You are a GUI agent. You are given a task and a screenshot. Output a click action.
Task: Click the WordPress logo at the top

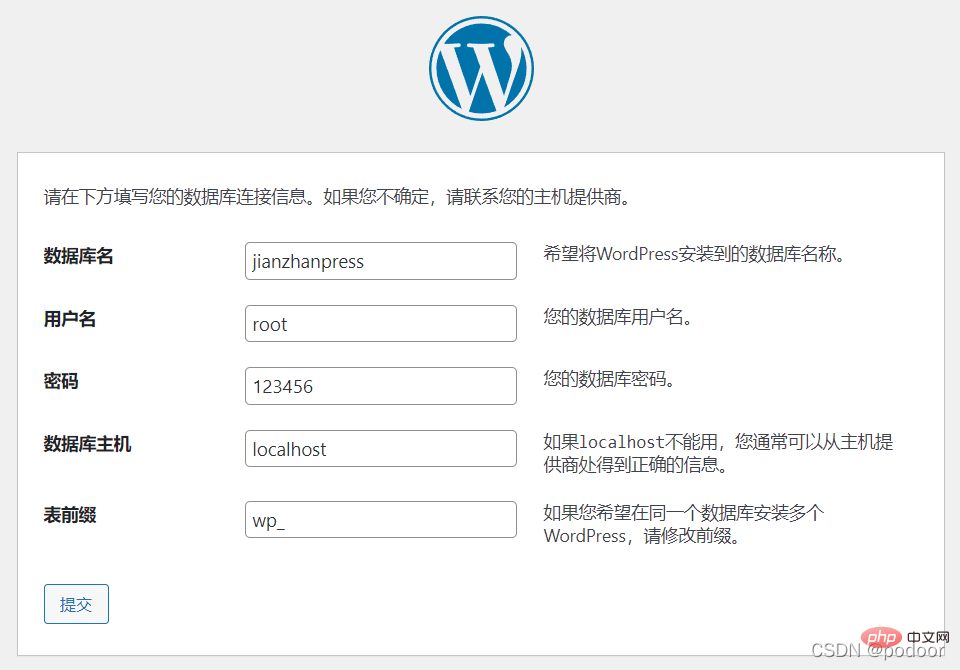(481, 69)
